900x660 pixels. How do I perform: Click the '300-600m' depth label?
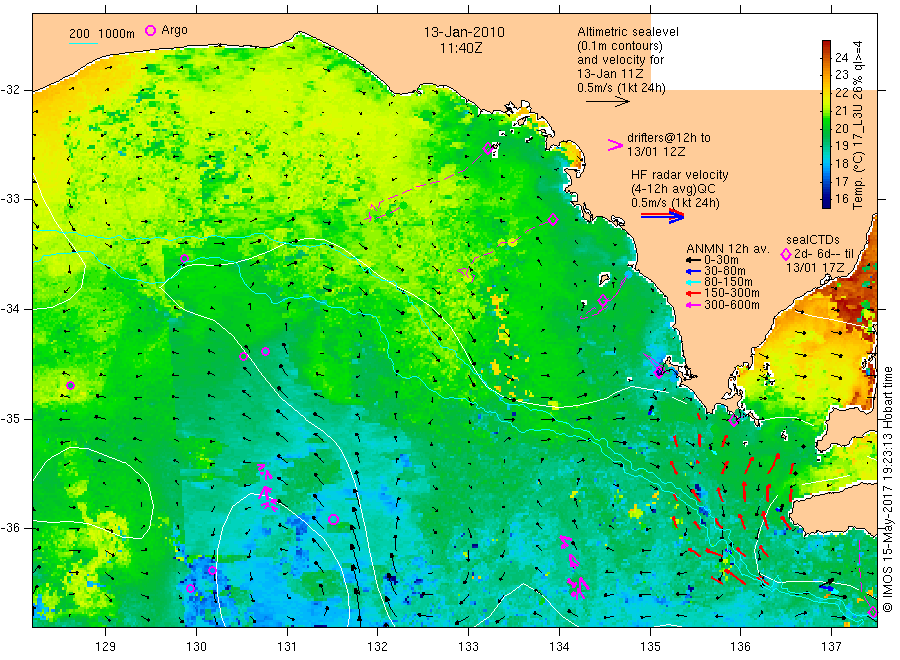731,305
